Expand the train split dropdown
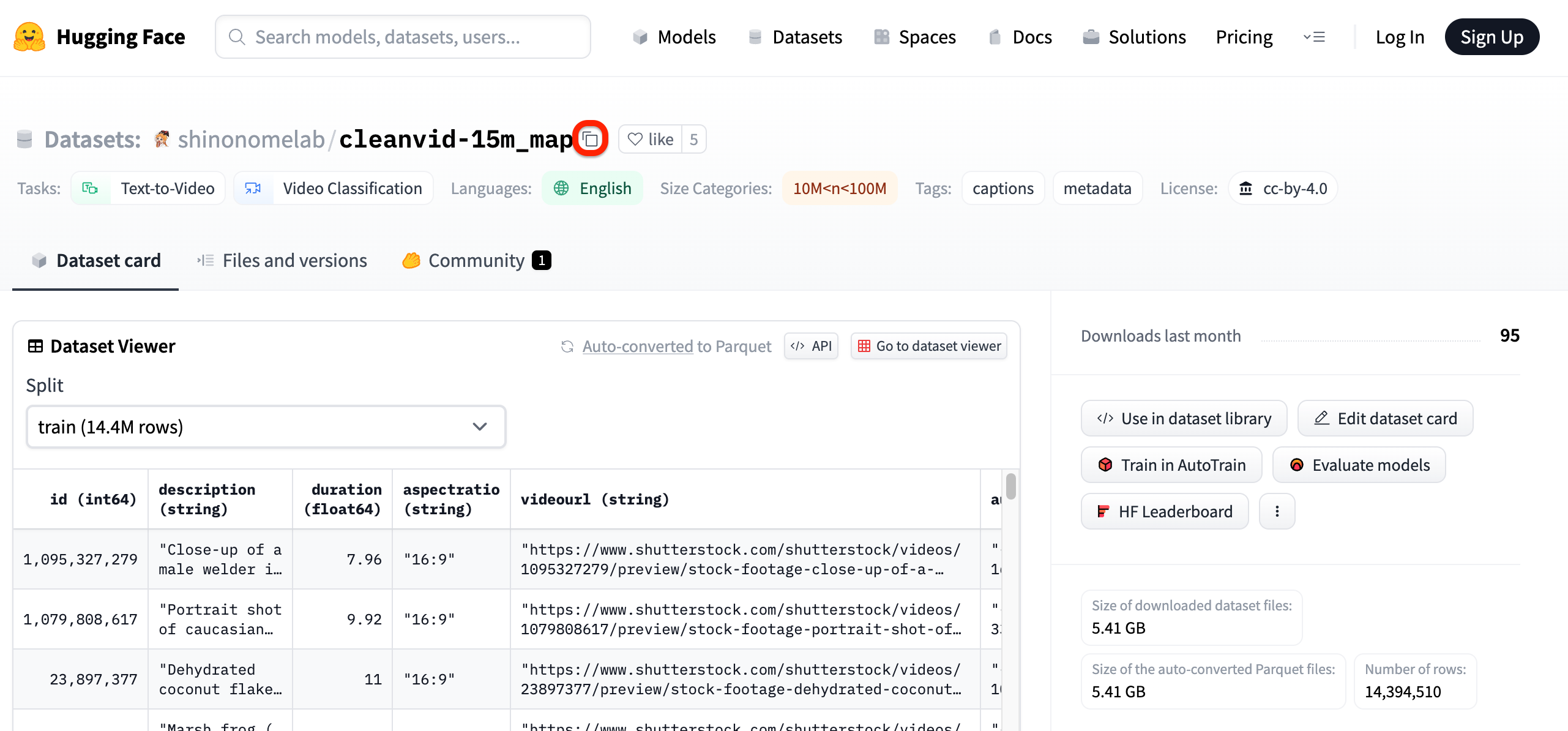 tap(266, 427)
